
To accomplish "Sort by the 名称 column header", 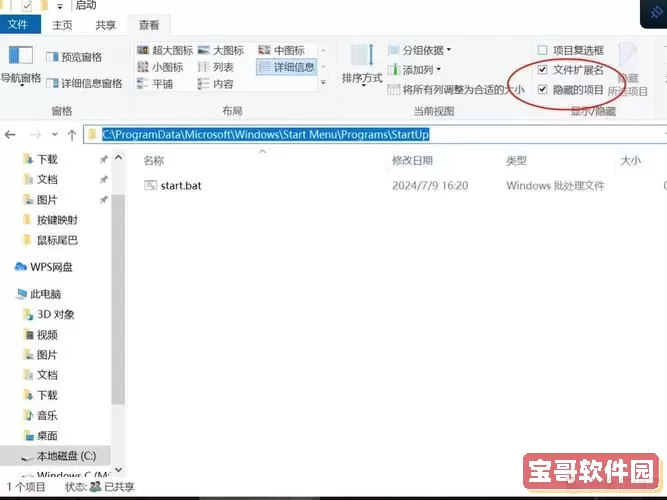I will pos(154,160).
